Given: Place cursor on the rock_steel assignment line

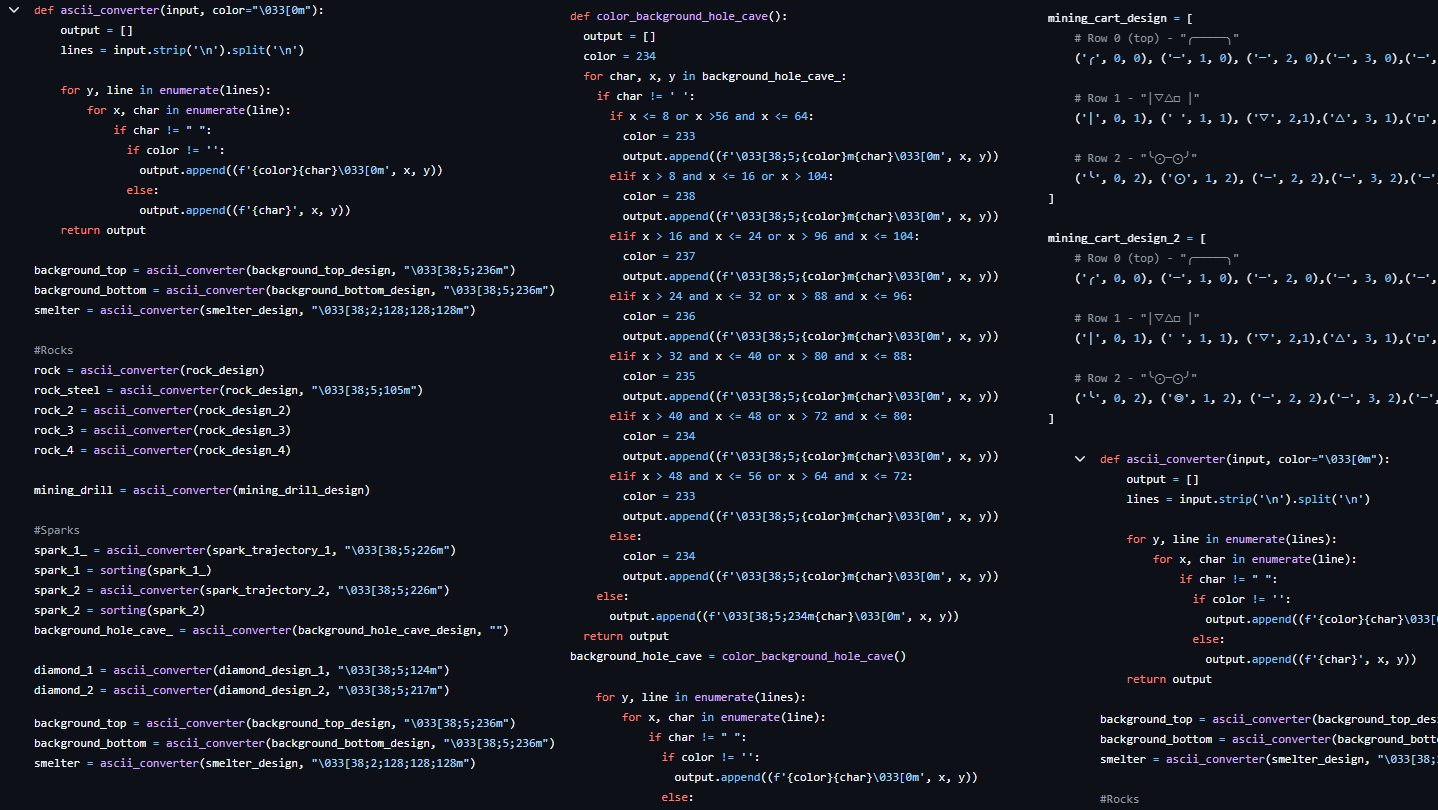Looking at the screenshot, I should pyautogui.click(x=228, y=390).
